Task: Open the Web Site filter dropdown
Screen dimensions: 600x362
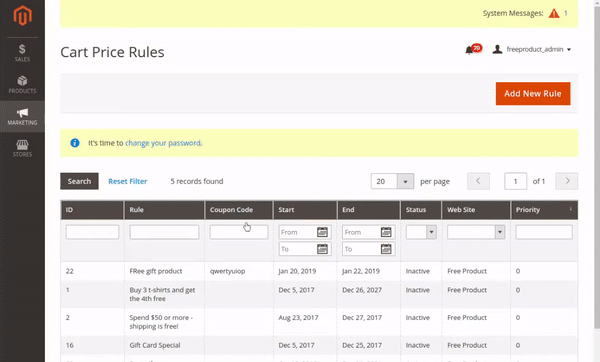Action: click(x=476, y=232)
